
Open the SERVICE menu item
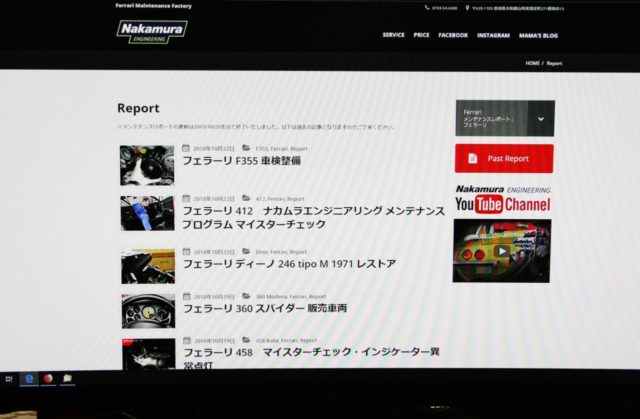pyautogui.click(x=393, y=35)
